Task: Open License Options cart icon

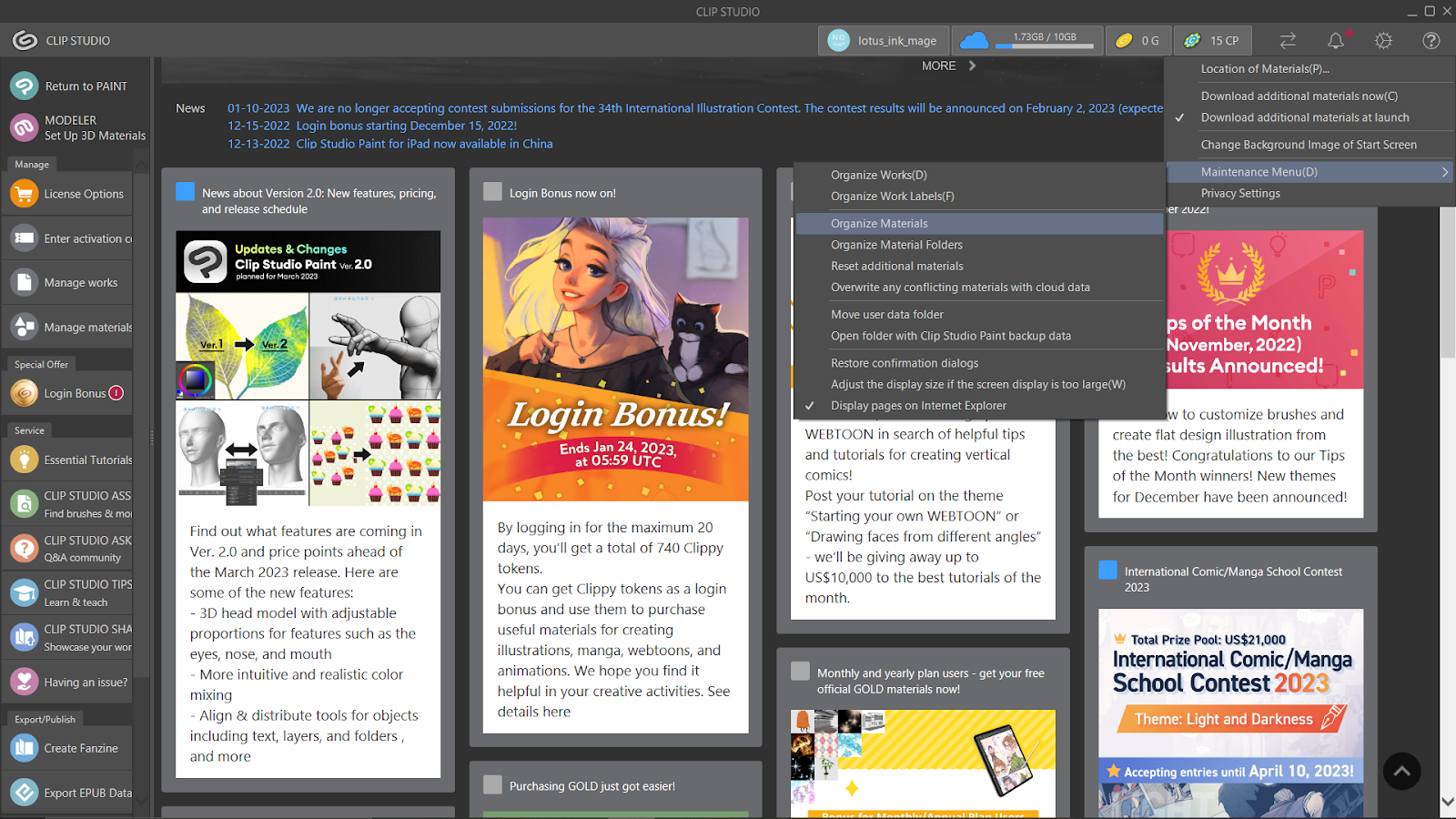Action: tap(24, 194)
